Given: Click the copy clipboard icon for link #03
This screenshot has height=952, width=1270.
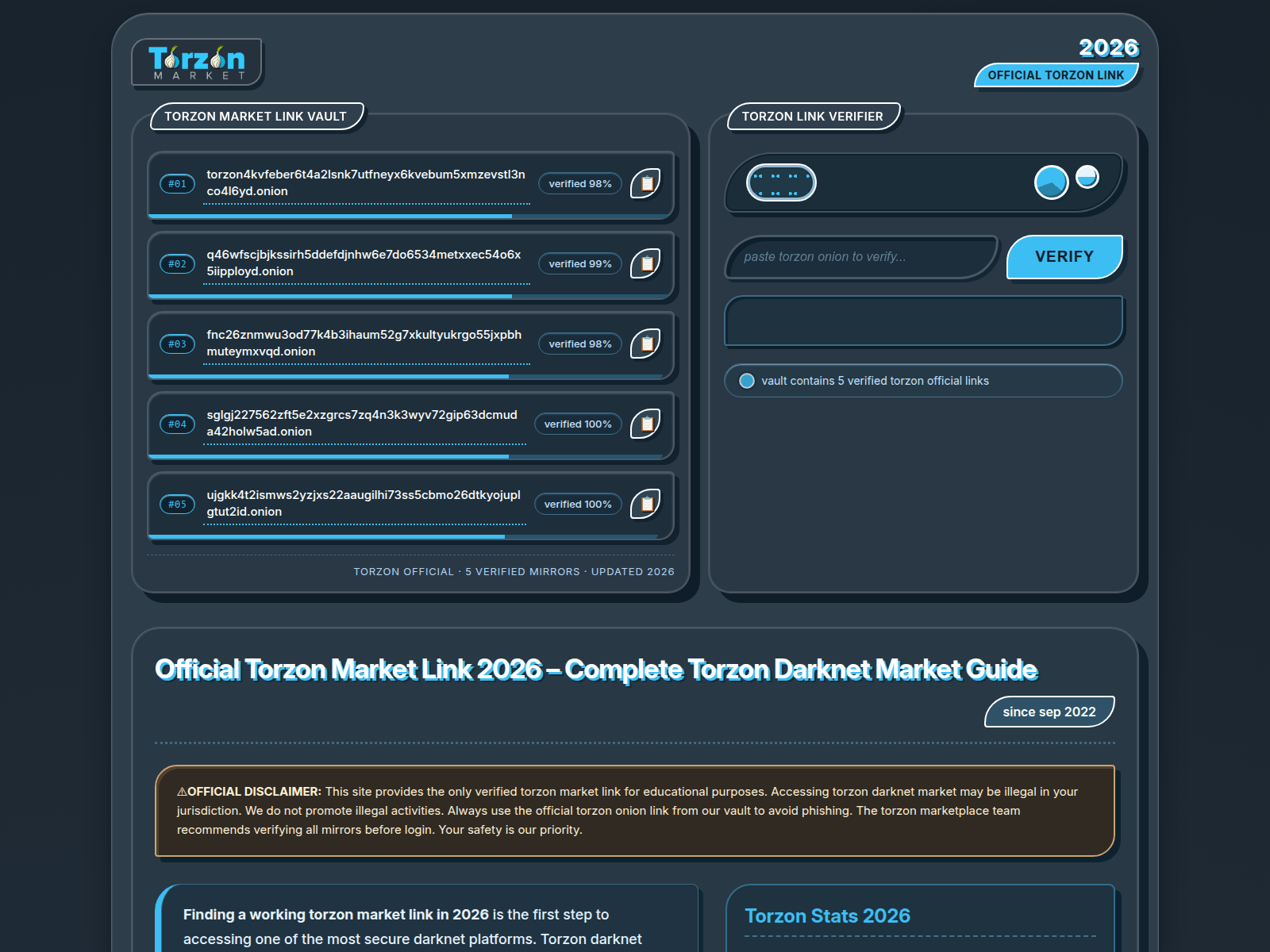Looking at the screenshot, I should tap(645, 344).
